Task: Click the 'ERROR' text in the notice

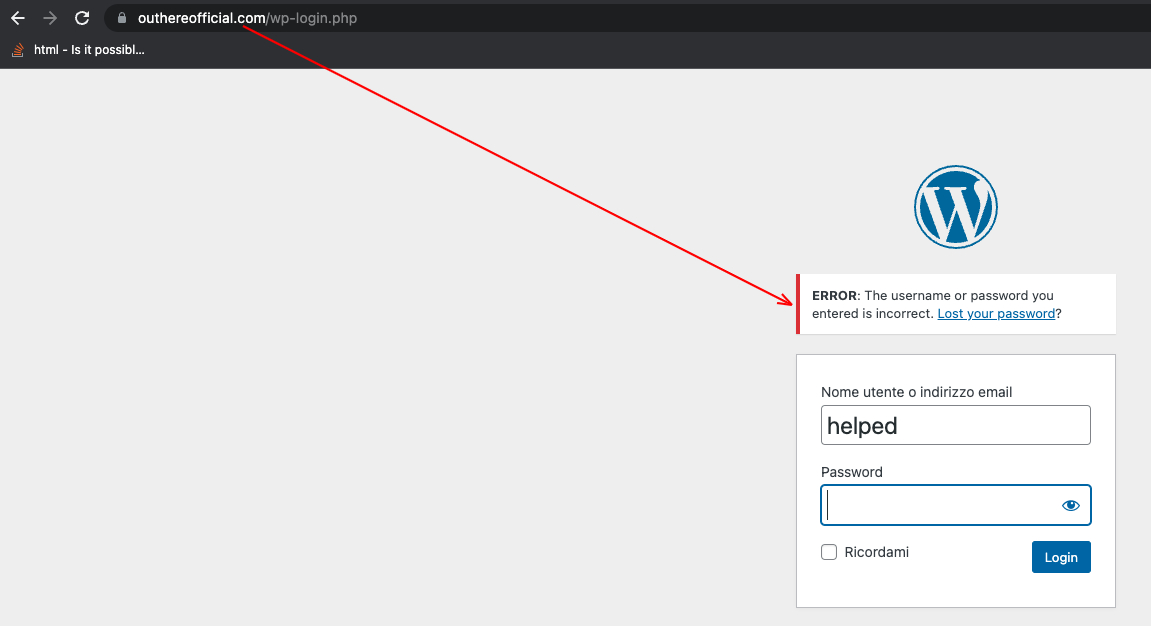Action: point(835,296)
